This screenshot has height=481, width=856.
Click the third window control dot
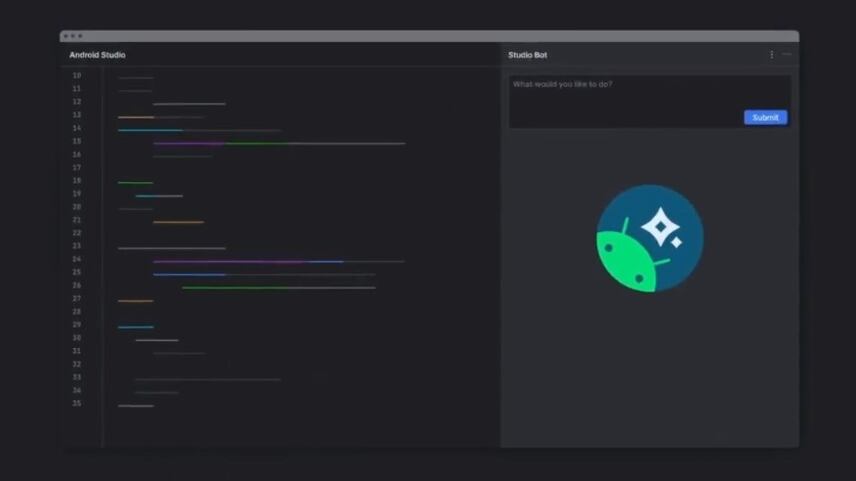80,36
